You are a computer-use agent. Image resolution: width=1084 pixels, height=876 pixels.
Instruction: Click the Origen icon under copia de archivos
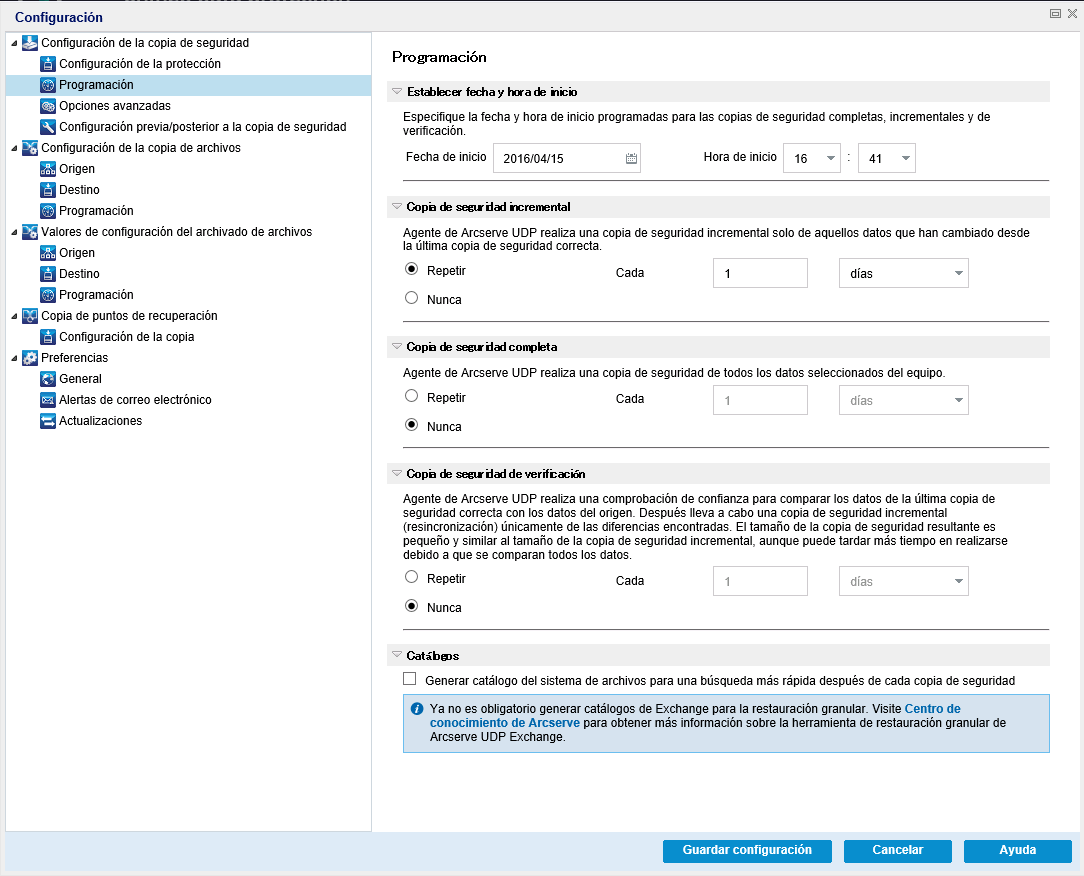coord(48,169)
